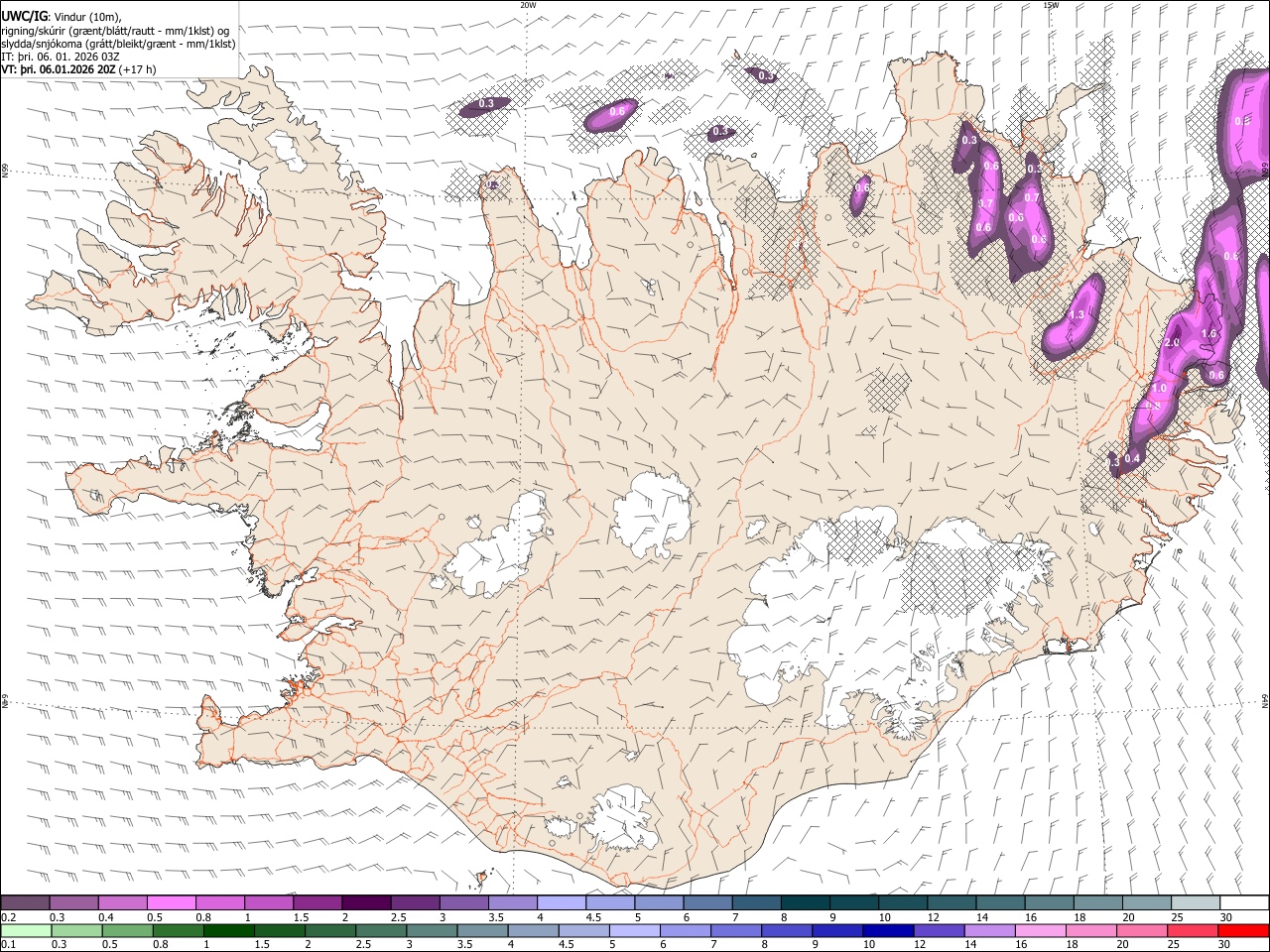Screen dimensions: 1270x952
Task: Select upper legend swatch starting at 6
Action: point(706,902)
